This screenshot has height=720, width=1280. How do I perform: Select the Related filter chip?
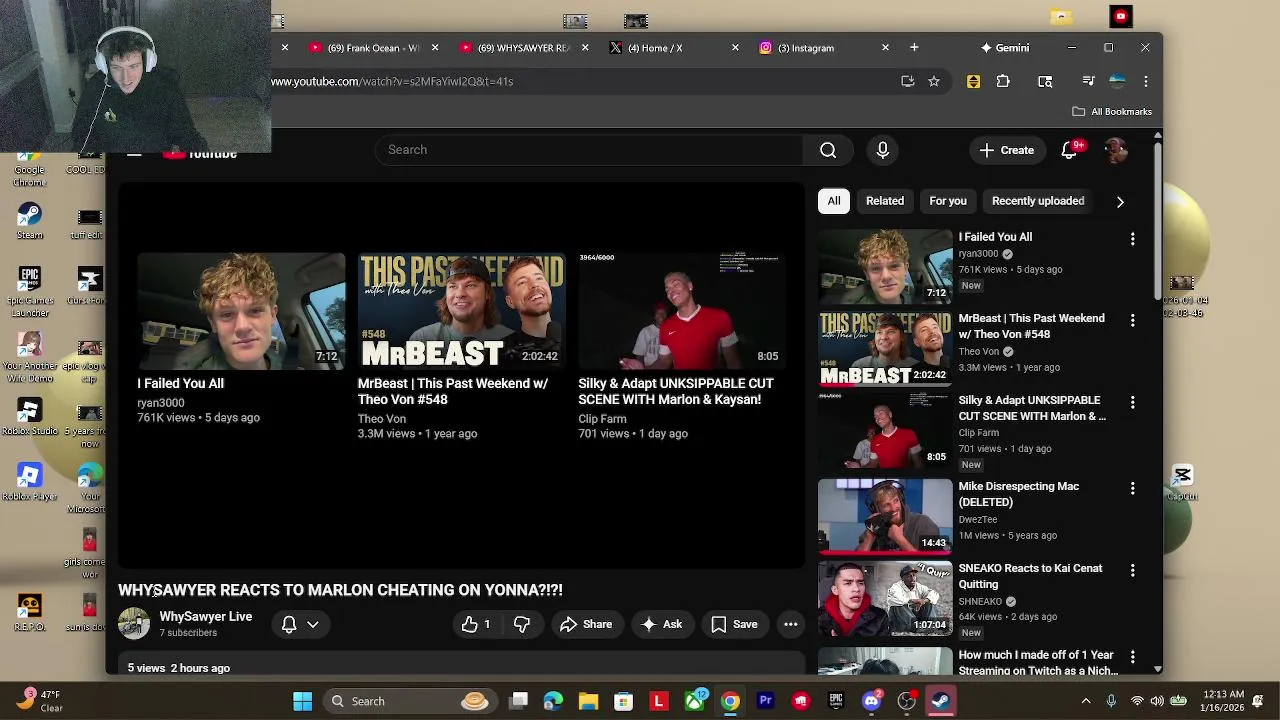point(885,201)
